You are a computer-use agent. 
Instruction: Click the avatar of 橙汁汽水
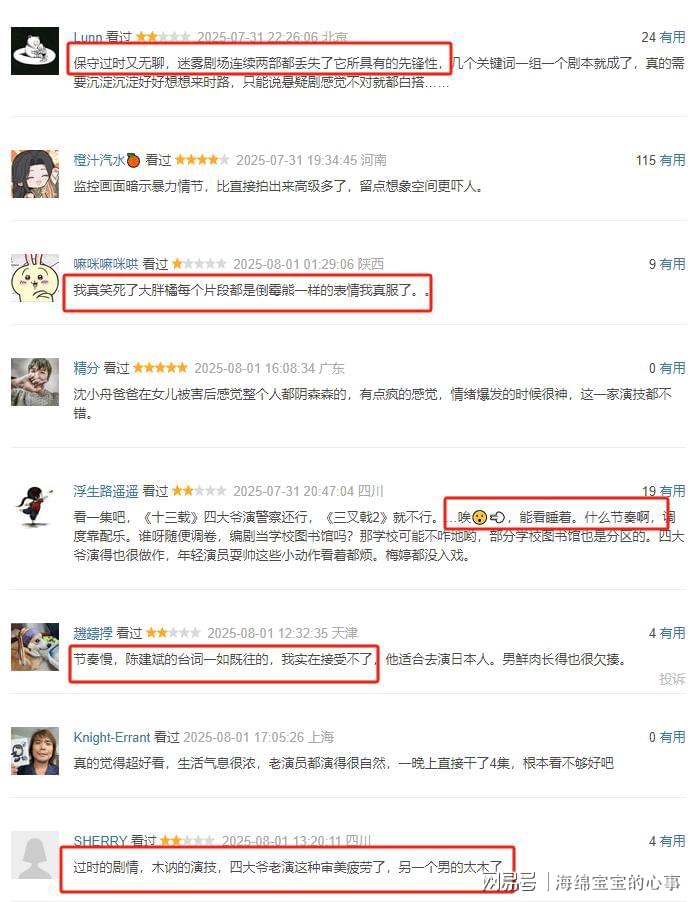(35, 174)
